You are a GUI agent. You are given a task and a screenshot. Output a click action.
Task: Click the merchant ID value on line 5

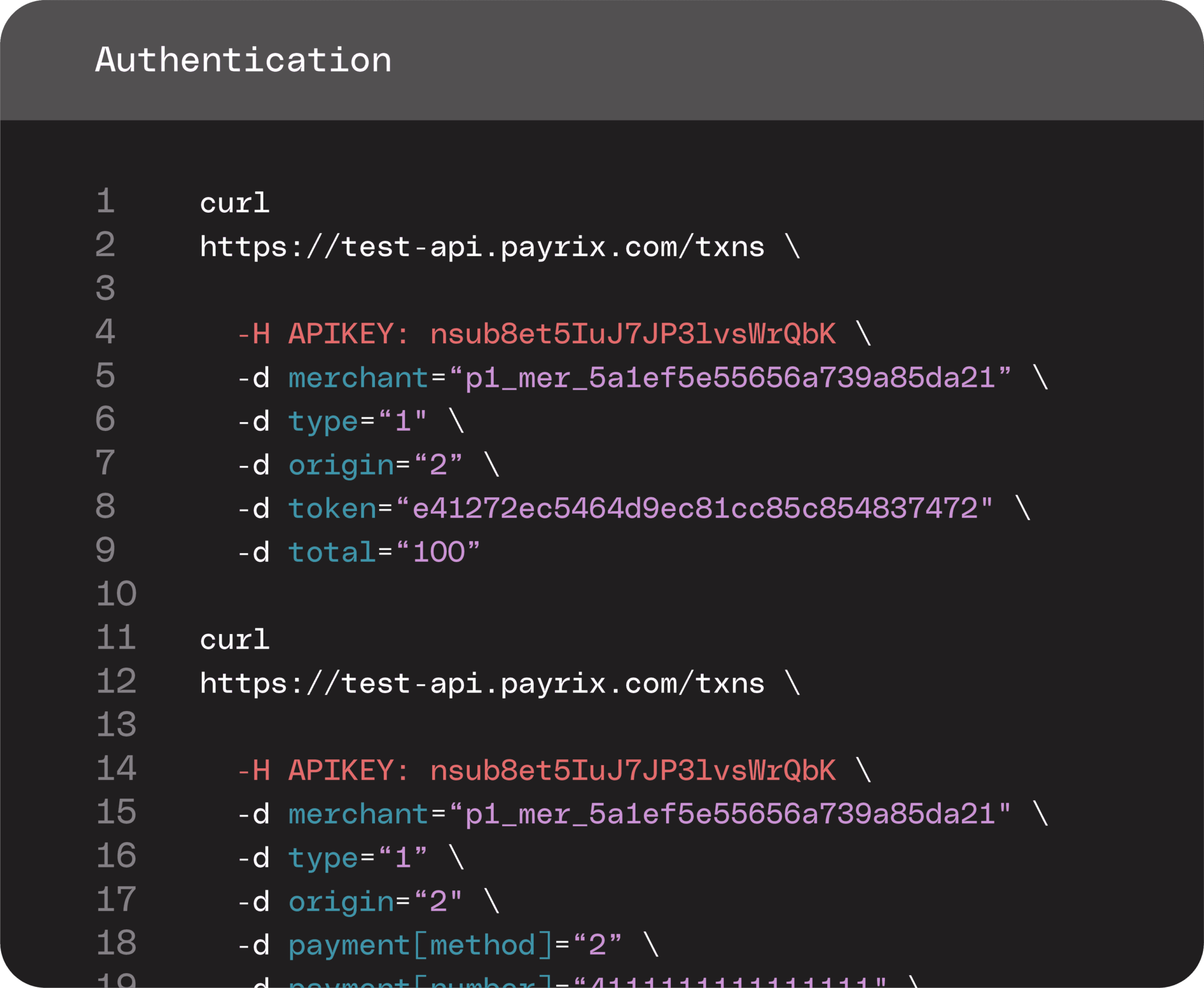[730, 377]
